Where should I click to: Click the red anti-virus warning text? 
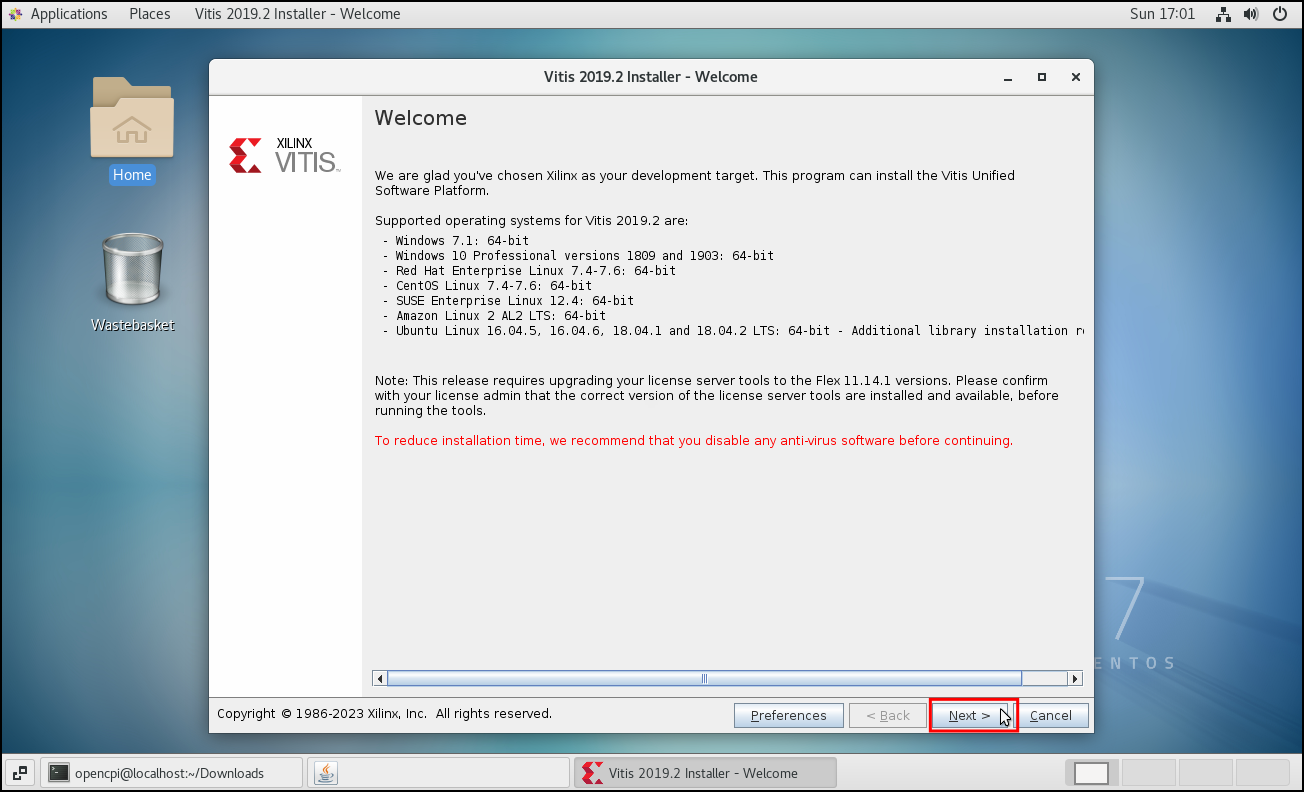[x=694, y=440]
